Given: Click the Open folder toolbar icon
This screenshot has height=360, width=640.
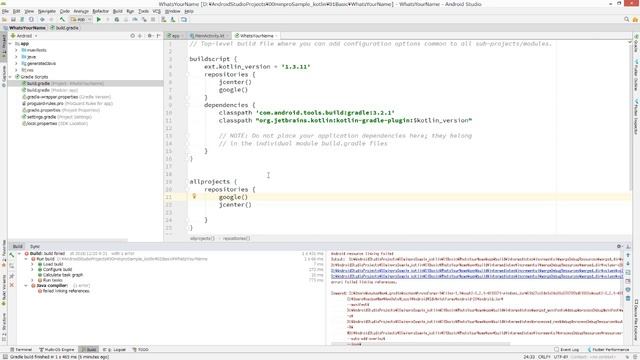Looking at the screenshot, I should (4, 19).
